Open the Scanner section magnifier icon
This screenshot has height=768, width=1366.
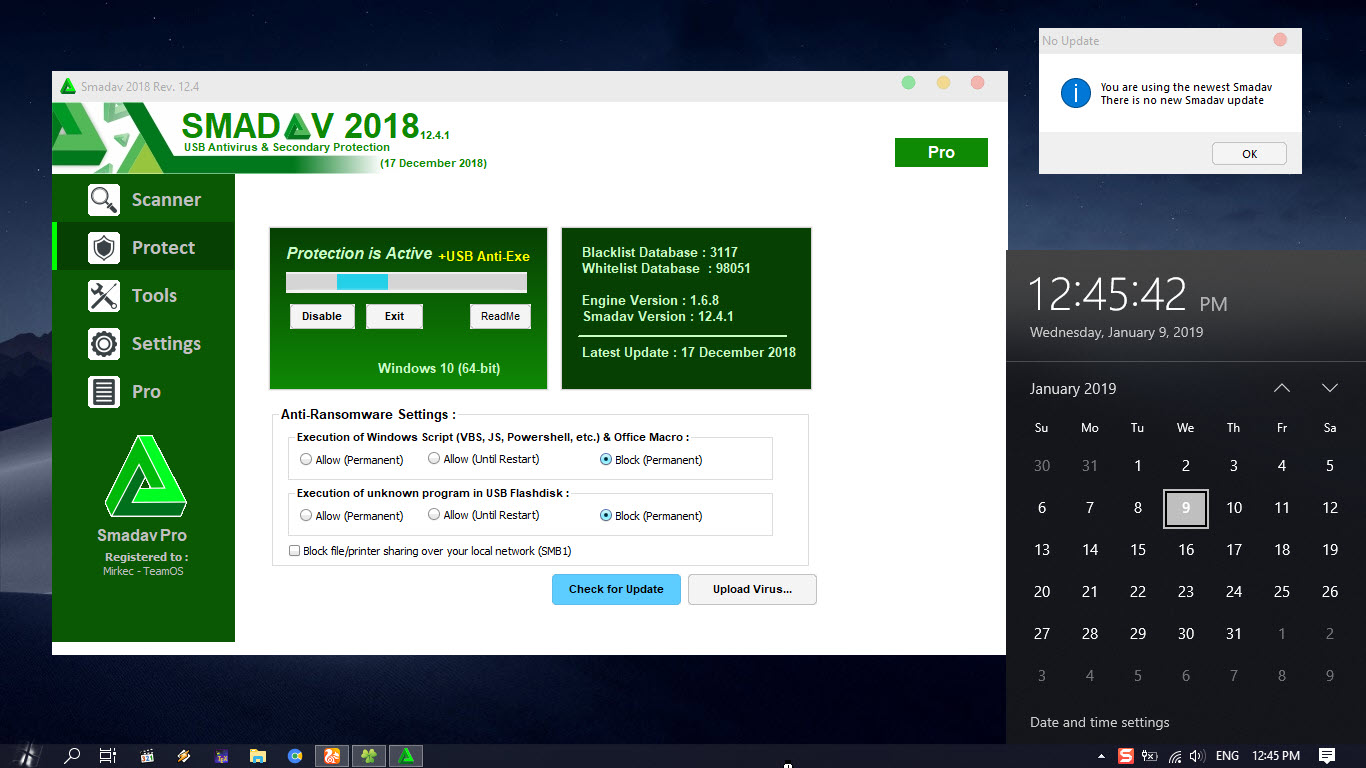click(104, 200)
